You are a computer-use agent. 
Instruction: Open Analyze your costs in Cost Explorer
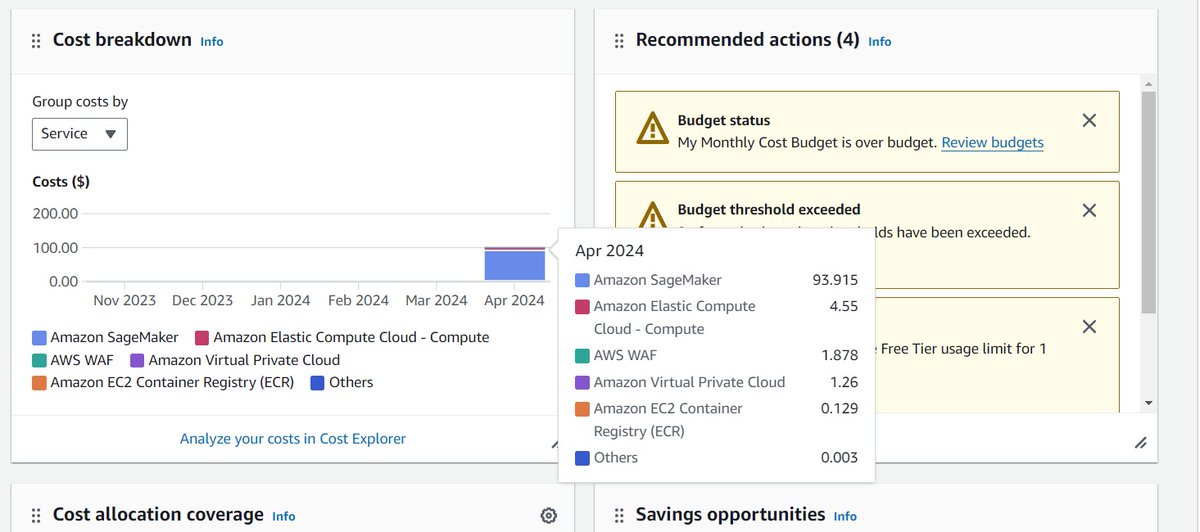(293, 439)
